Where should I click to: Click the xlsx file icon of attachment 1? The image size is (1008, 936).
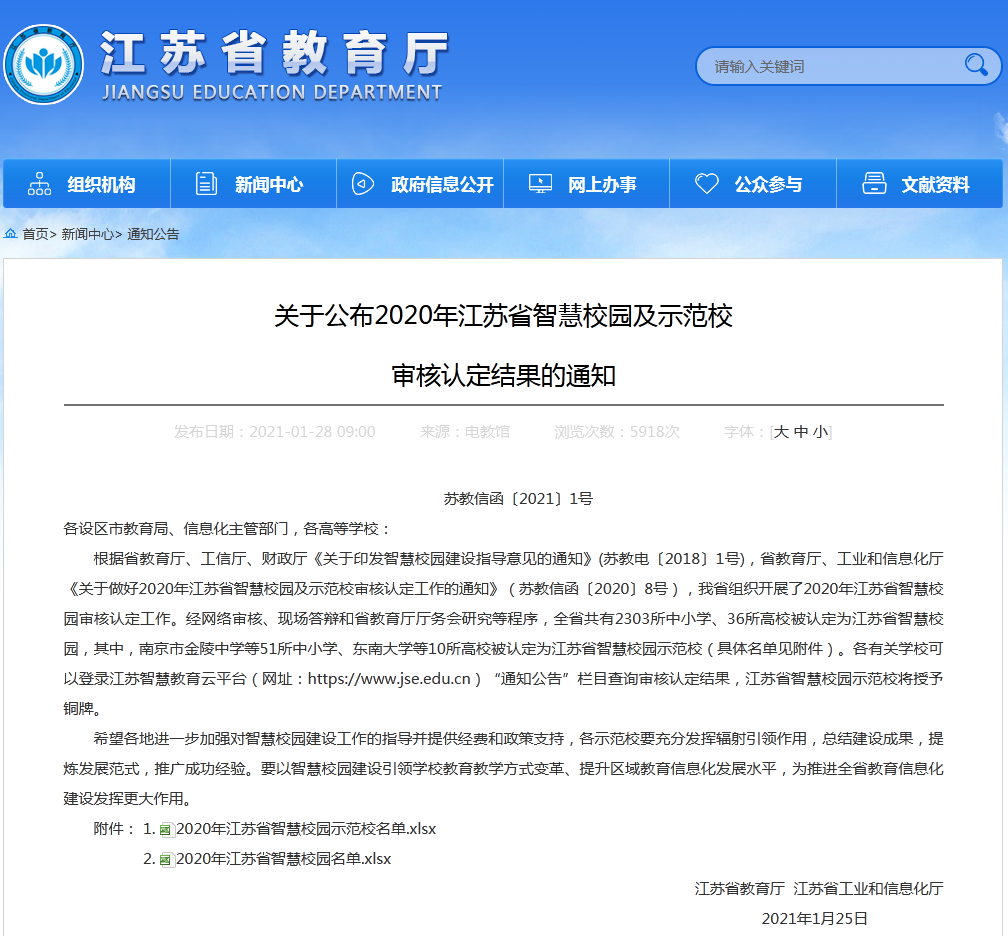coord(167,829)
